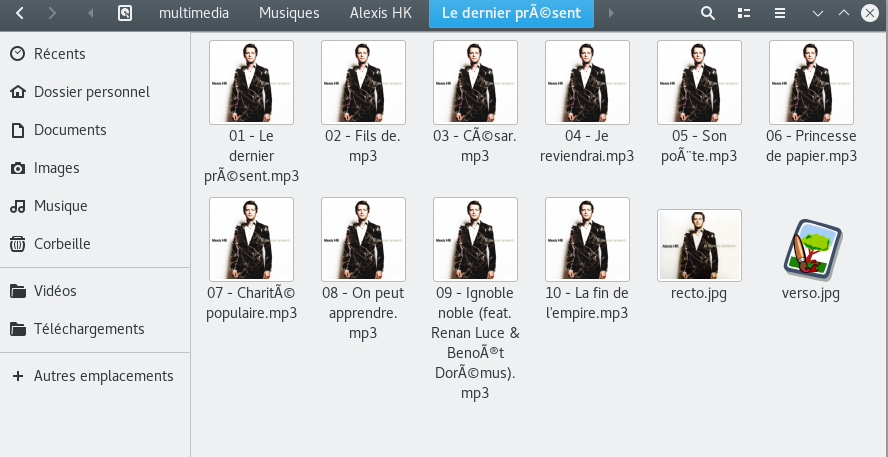Open the disk drive root icon in path bar
Screen dimensions: 888x457
tap(125, 13)
